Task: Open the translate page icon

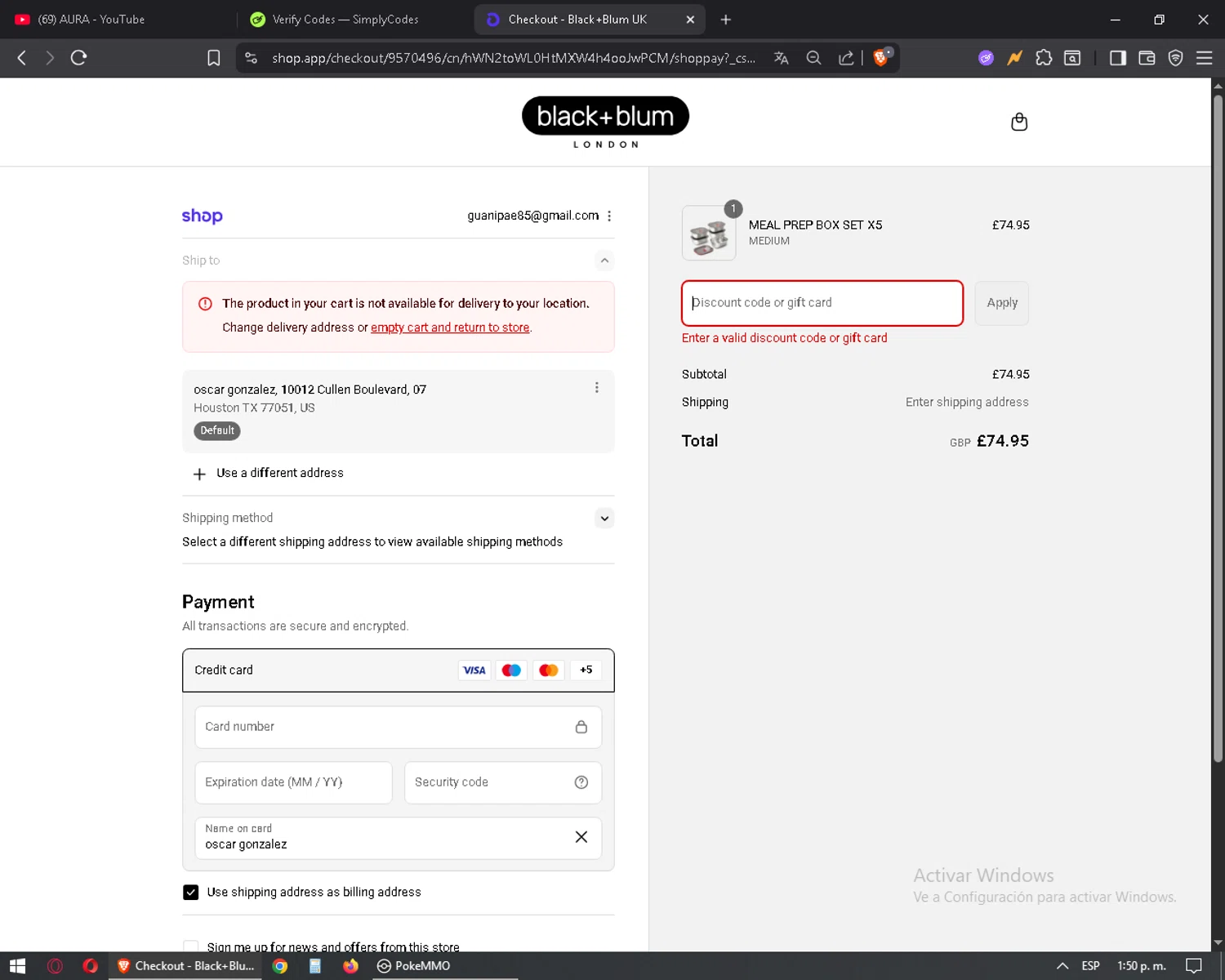Action: coord(782,58)
